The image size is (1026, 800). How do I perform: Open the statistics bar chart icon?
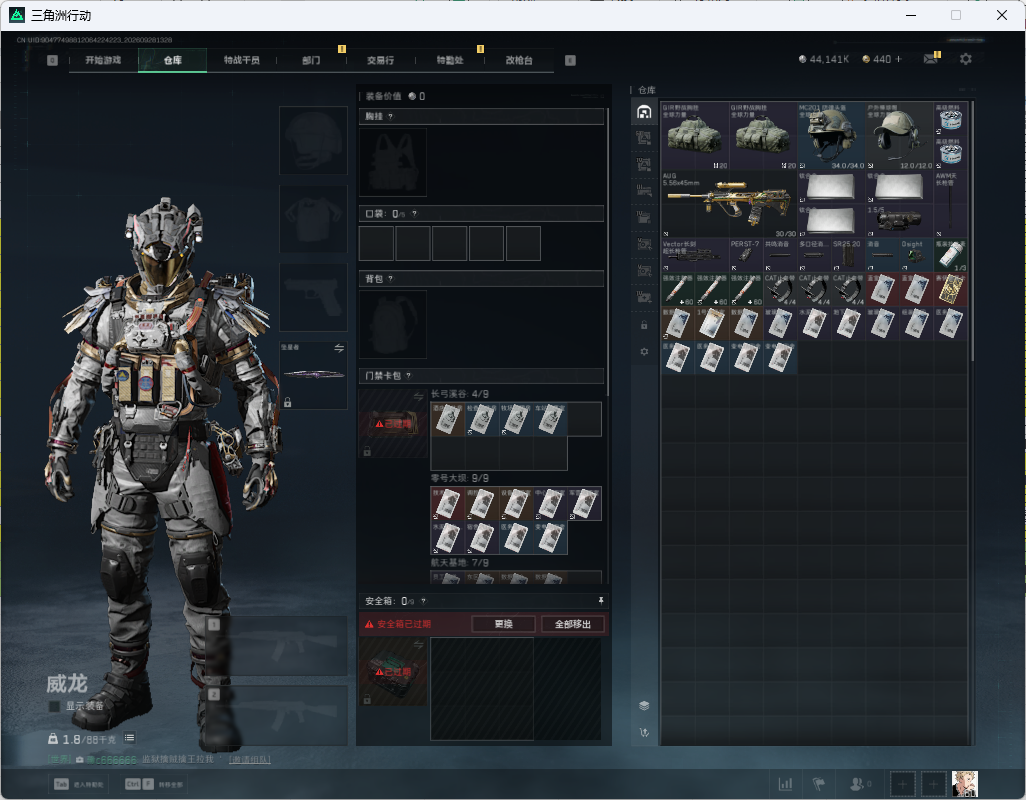[x=785, y=783]
